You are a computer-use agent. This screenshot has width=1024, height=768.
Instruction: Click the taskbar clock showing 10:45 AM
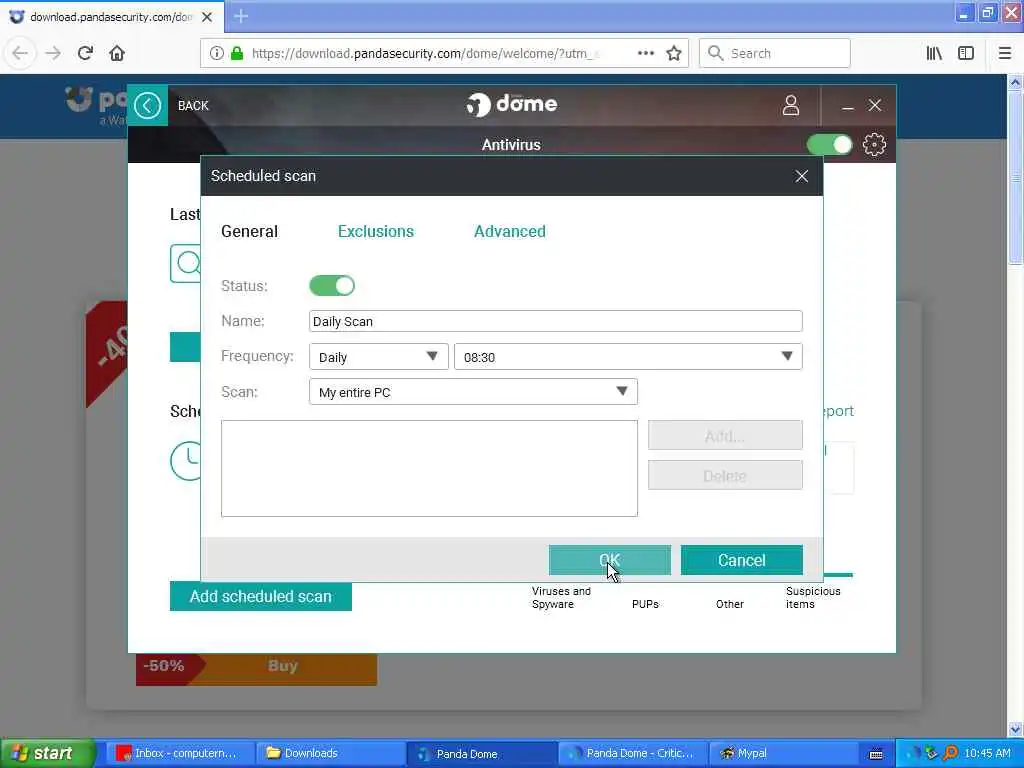pyautogui.click(x=987, y=754)
